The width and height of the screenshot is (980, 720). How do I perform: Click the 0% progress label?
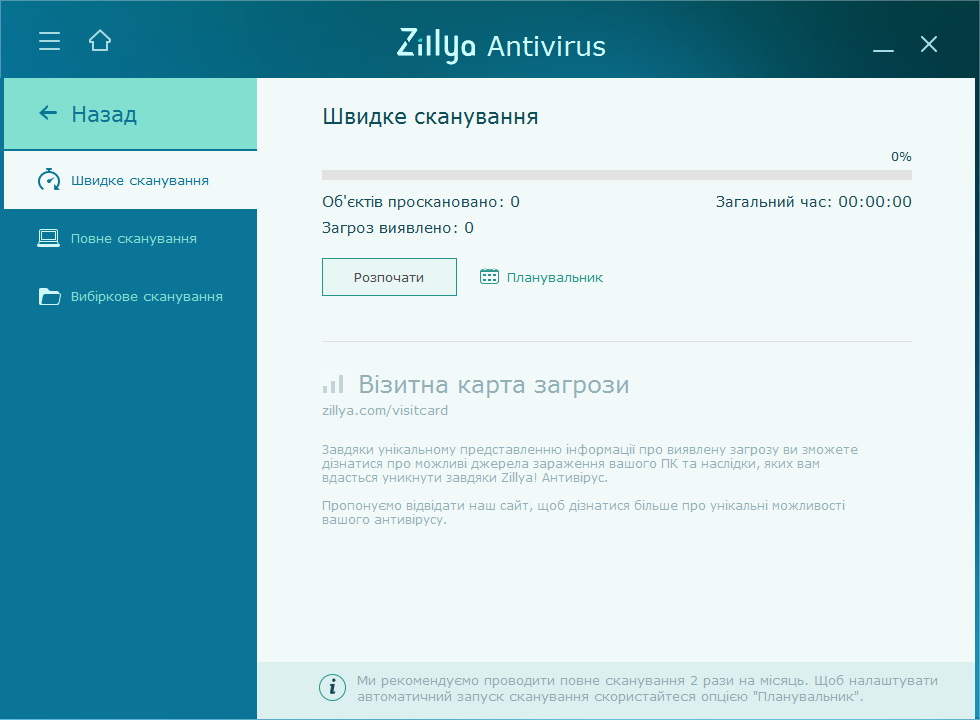coord(901,156)
